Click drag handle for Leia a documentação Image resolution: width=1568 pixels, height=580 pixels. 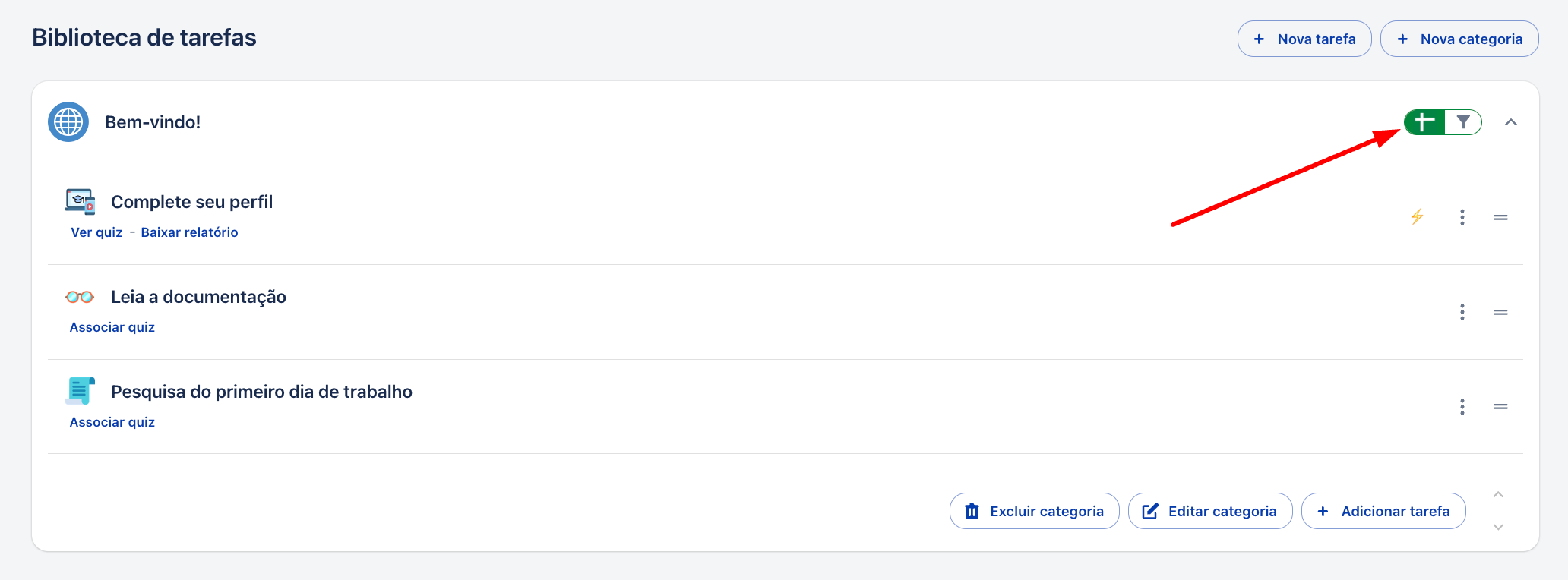tap(1500, 312)
